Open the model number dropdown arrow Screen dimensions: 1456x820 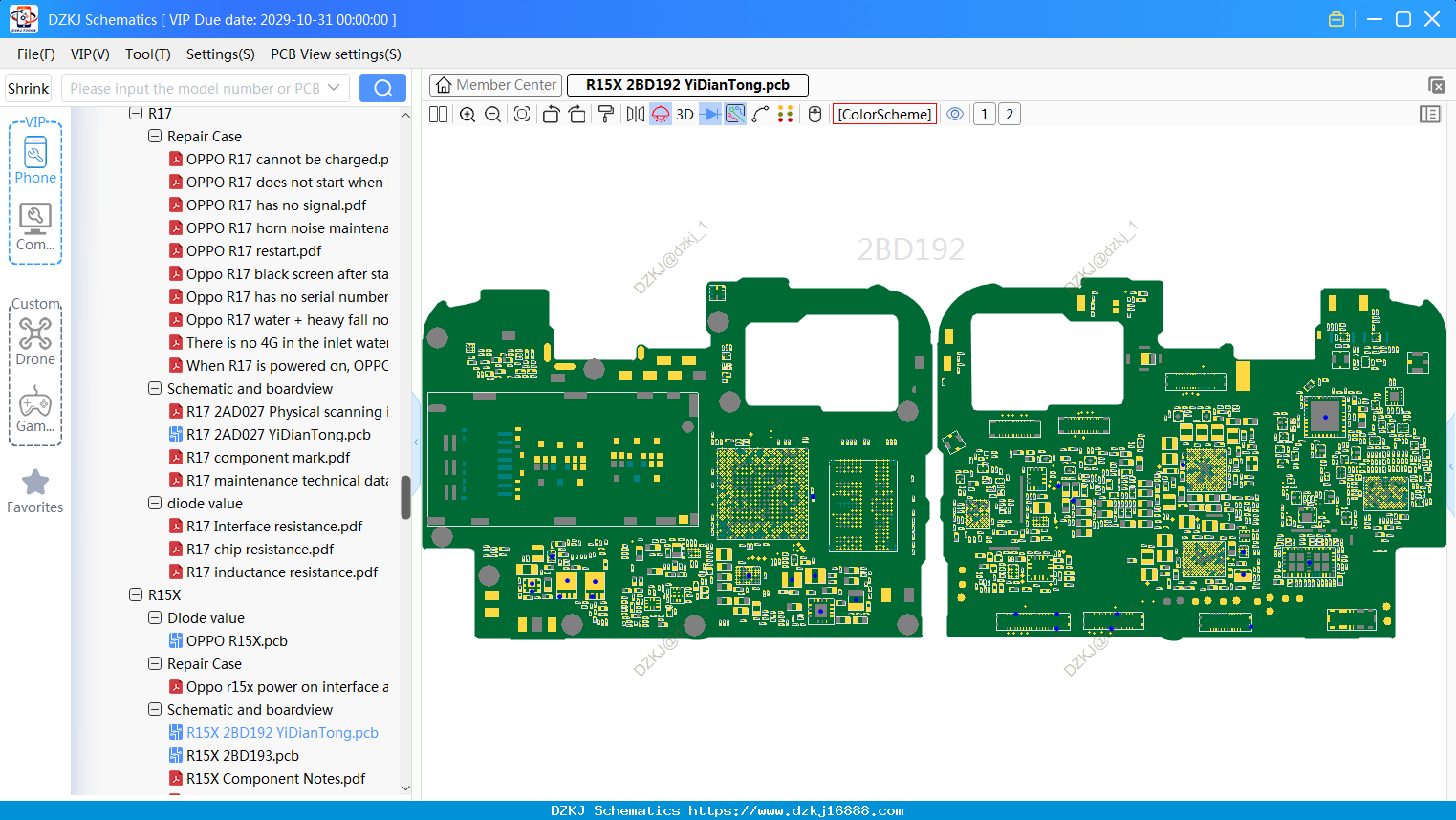(334, 88)
